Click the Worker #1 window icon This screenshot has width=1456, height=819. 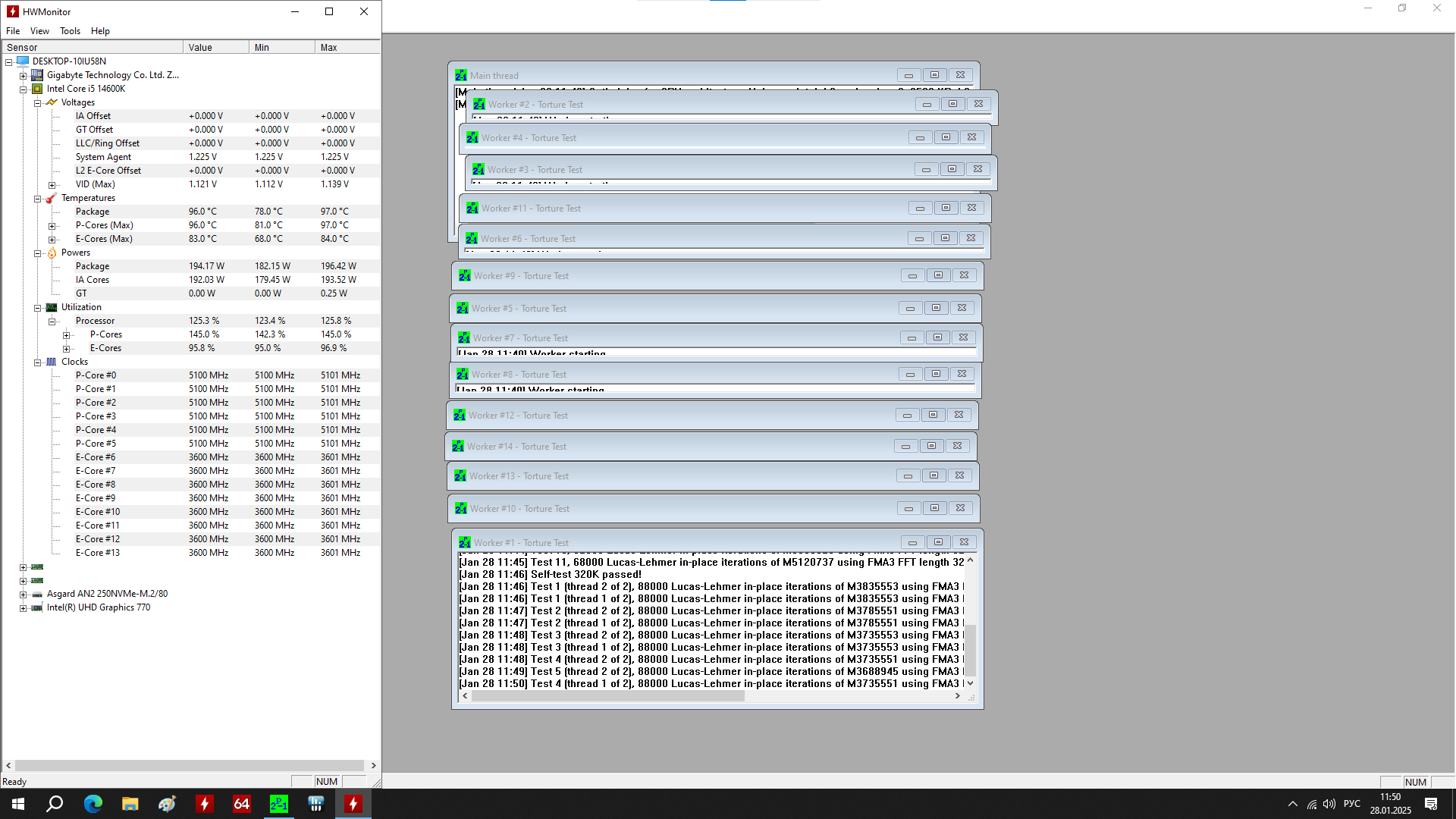pyautogui.click(x=465, y=543)
